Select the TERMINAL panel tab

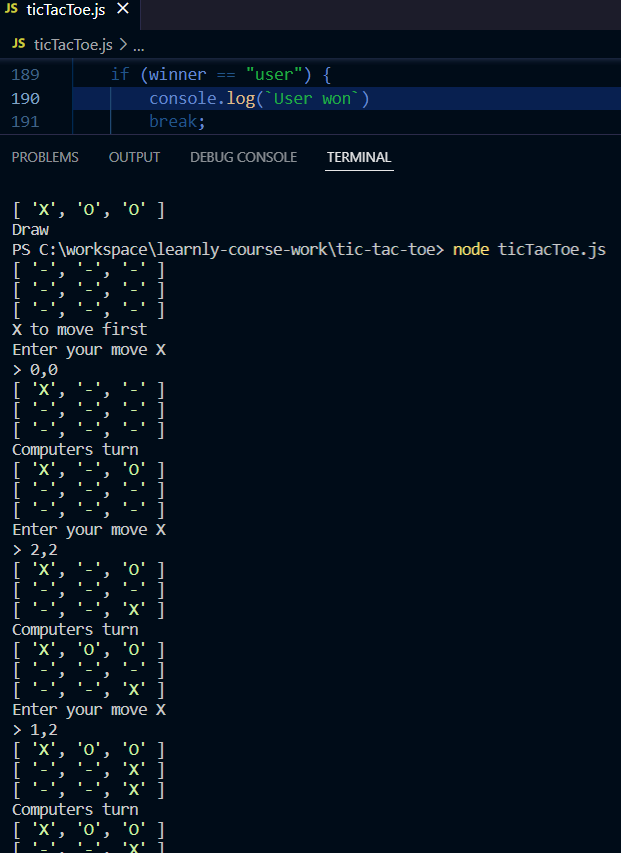[x=359, y=157]
